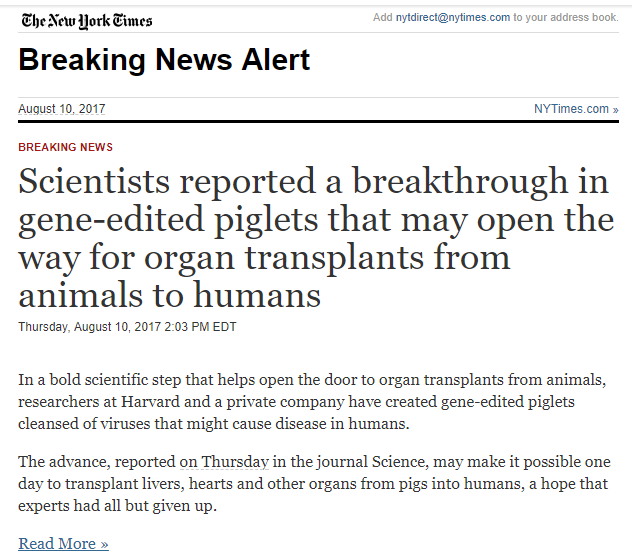632x558 pixels.
Task: Click the paragraph starting "In a bold scientific step"
Action: tap(312, 402)
